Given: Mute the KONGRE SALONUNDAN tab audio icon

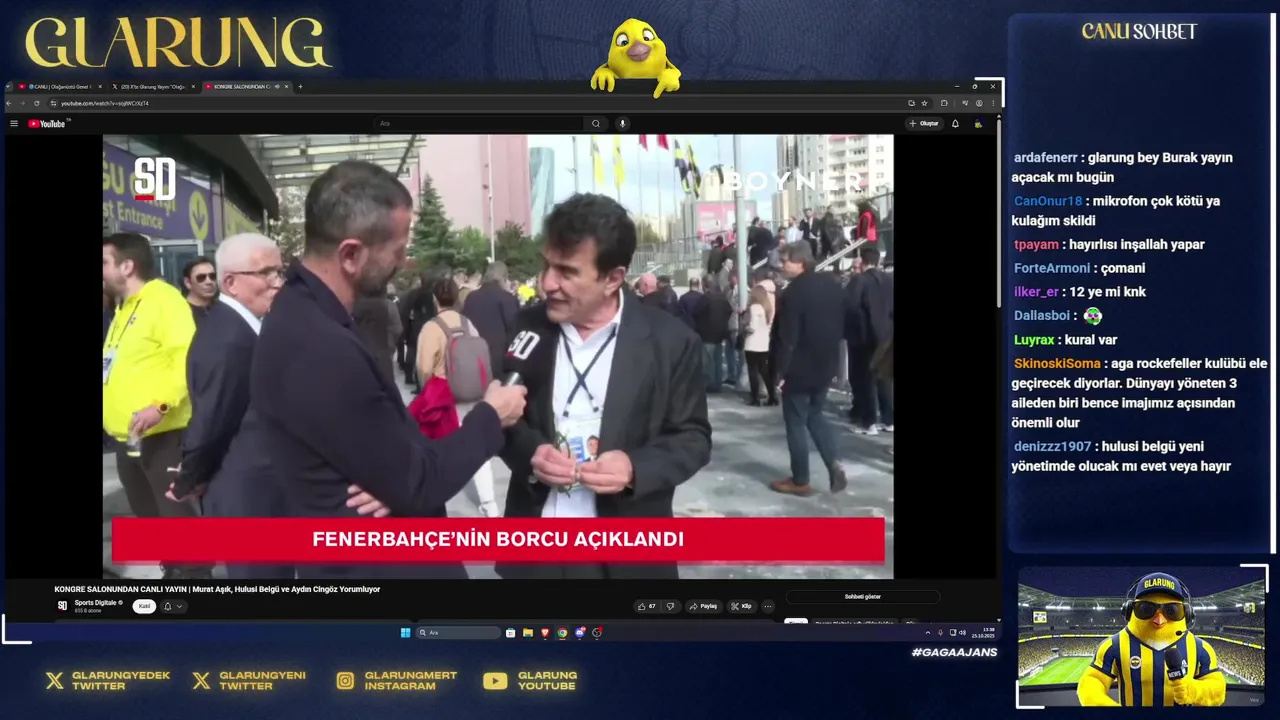Looking at the screenshot, I should (277, 87).
